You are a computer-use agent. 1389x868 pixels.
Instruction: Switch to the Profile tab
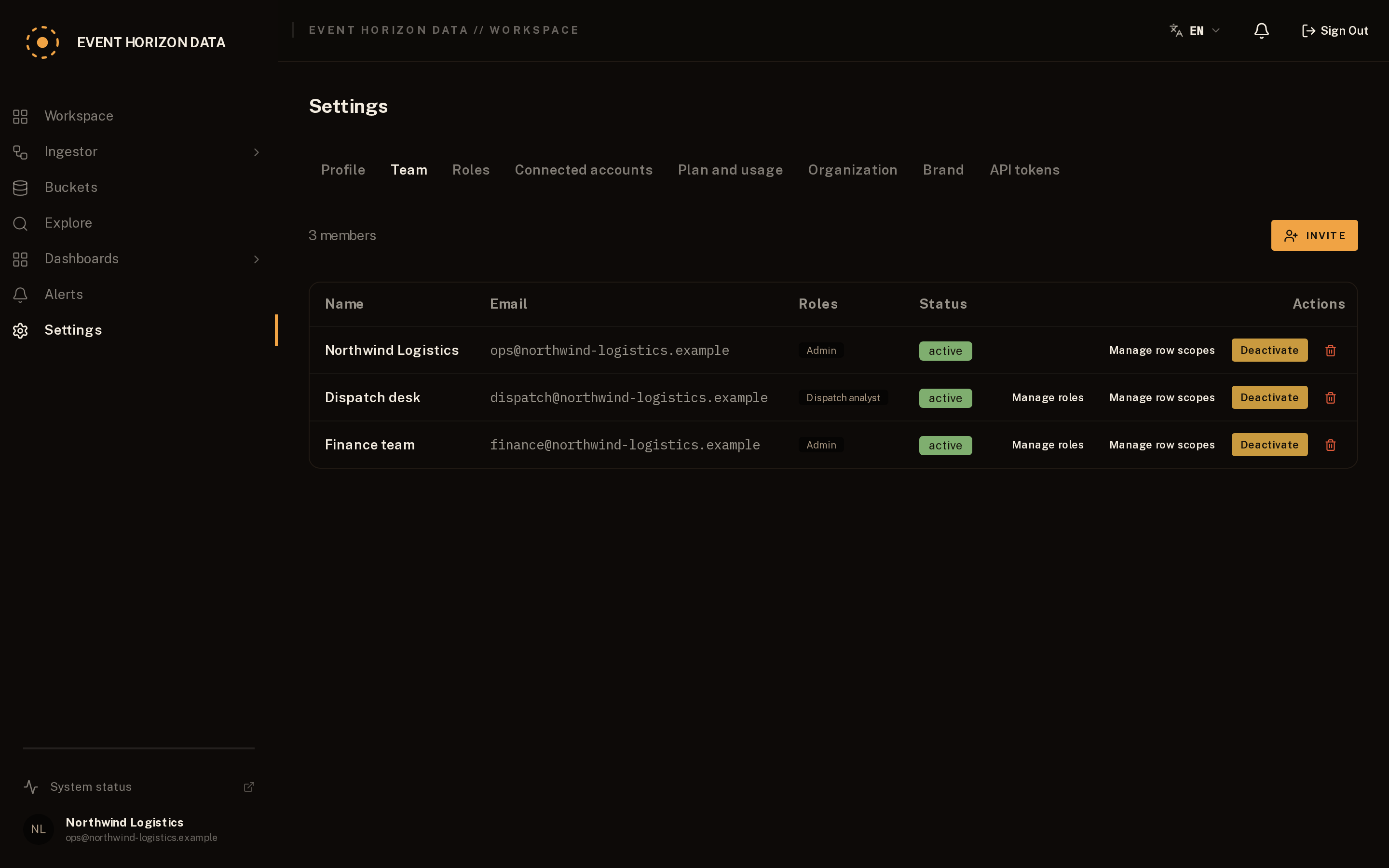point(342,170)
